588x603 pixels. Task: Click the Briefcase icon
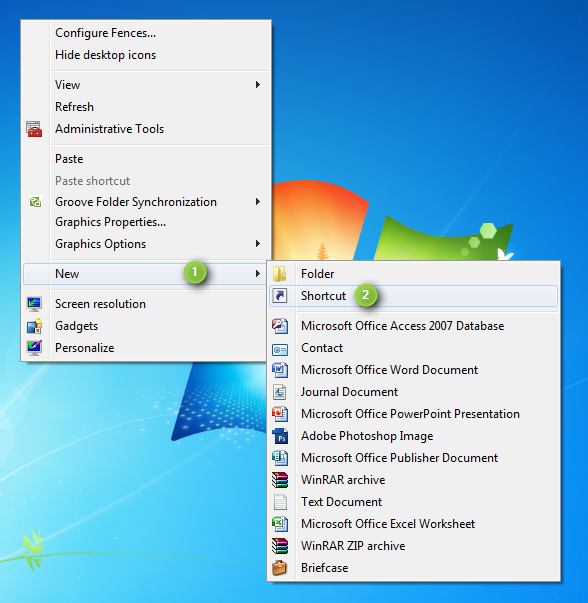click(x=280, y=568)
